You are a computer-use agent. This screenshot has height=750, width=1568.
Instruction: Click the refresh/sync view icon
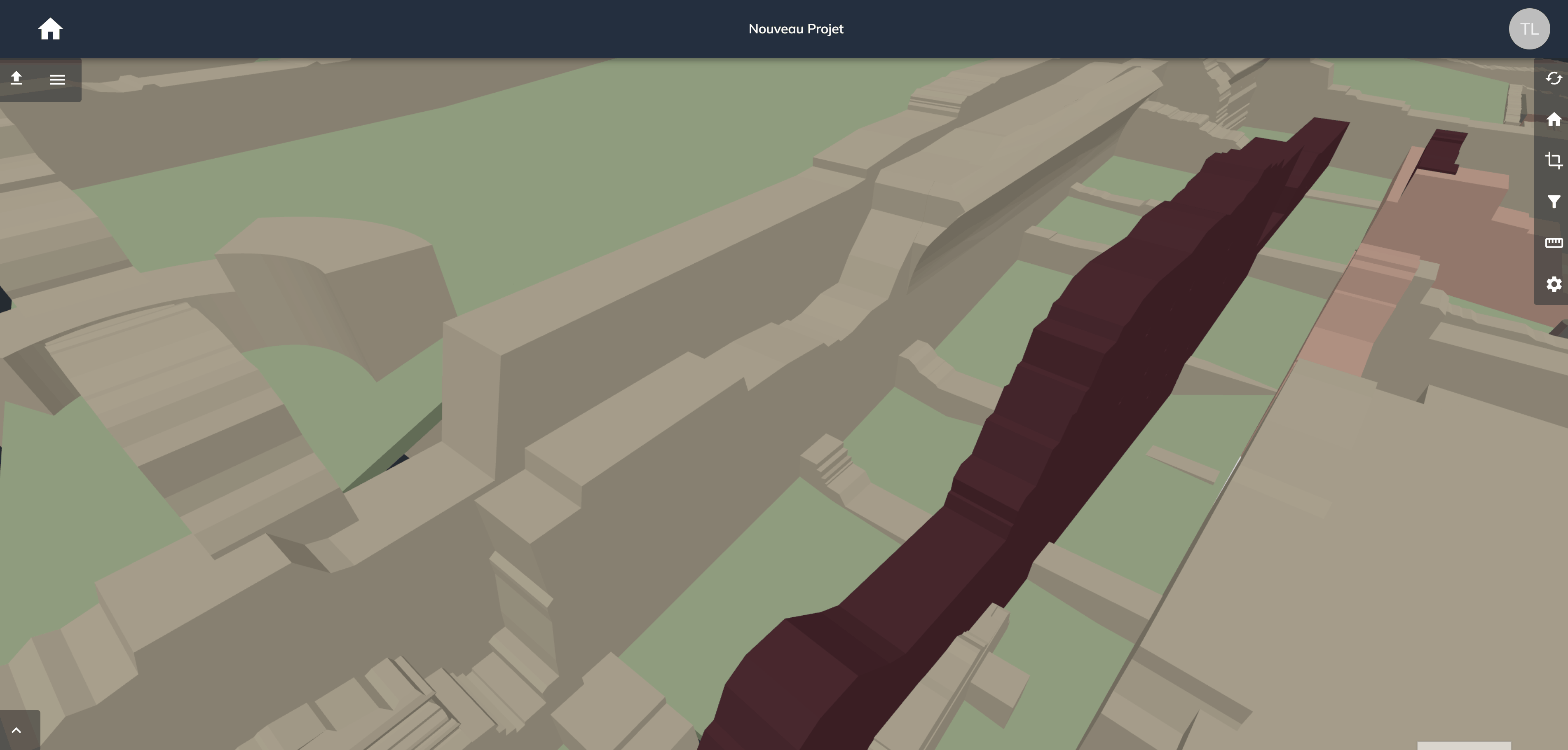click(x=1554, y=79)
